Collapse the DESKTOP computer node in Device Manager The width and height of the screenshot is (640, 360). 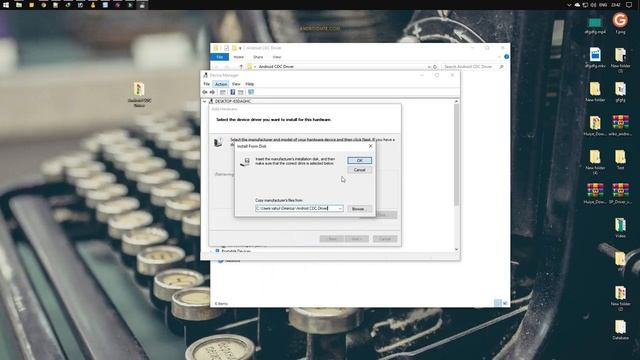point(204,101)
